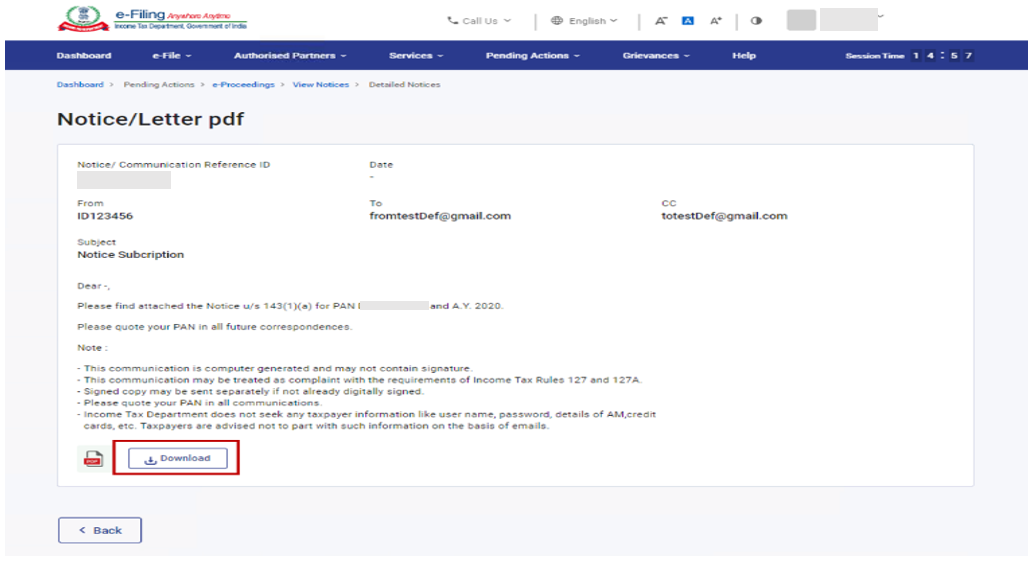
Task: Open the Authorised Partners menu
Action: (x=290, y=56)
